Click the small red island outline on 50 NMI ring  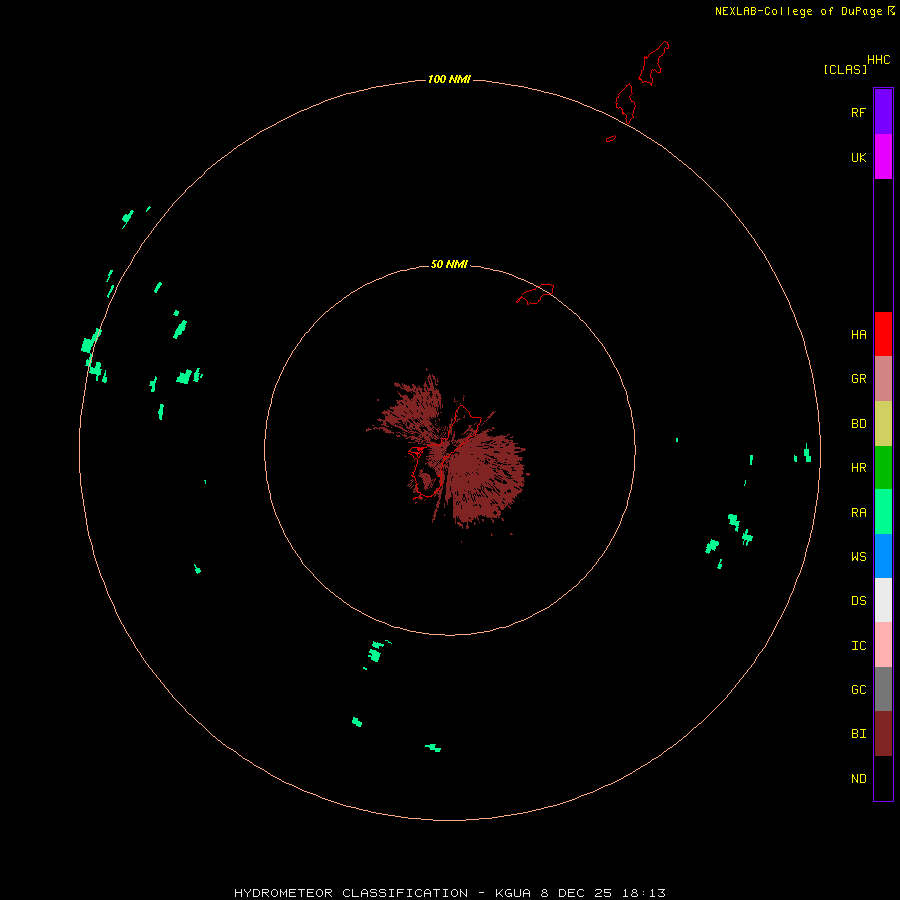pos(535,293)
